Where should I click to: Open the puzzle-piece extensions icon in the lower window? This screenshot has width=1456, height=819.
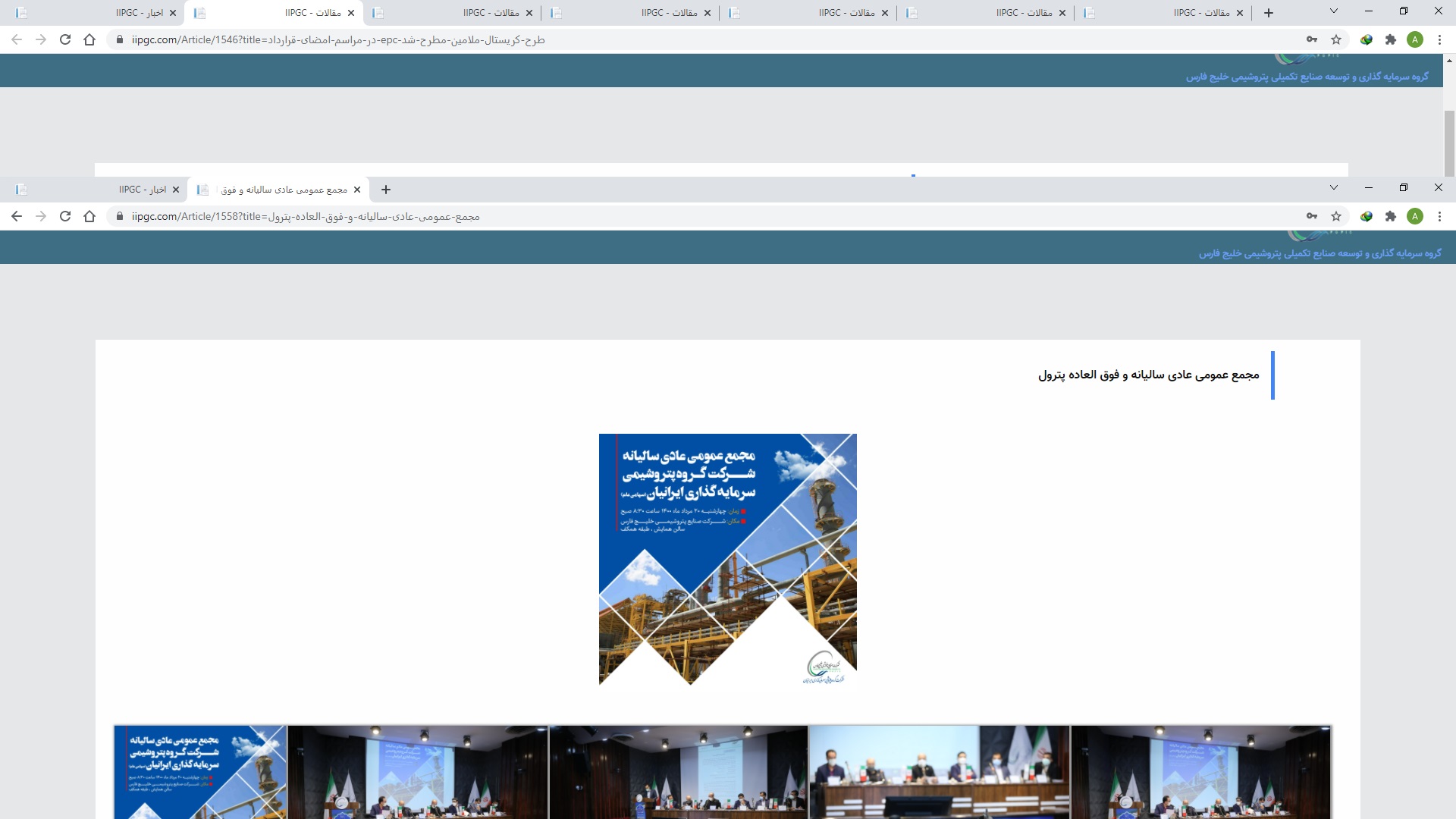pos(1391,217)
